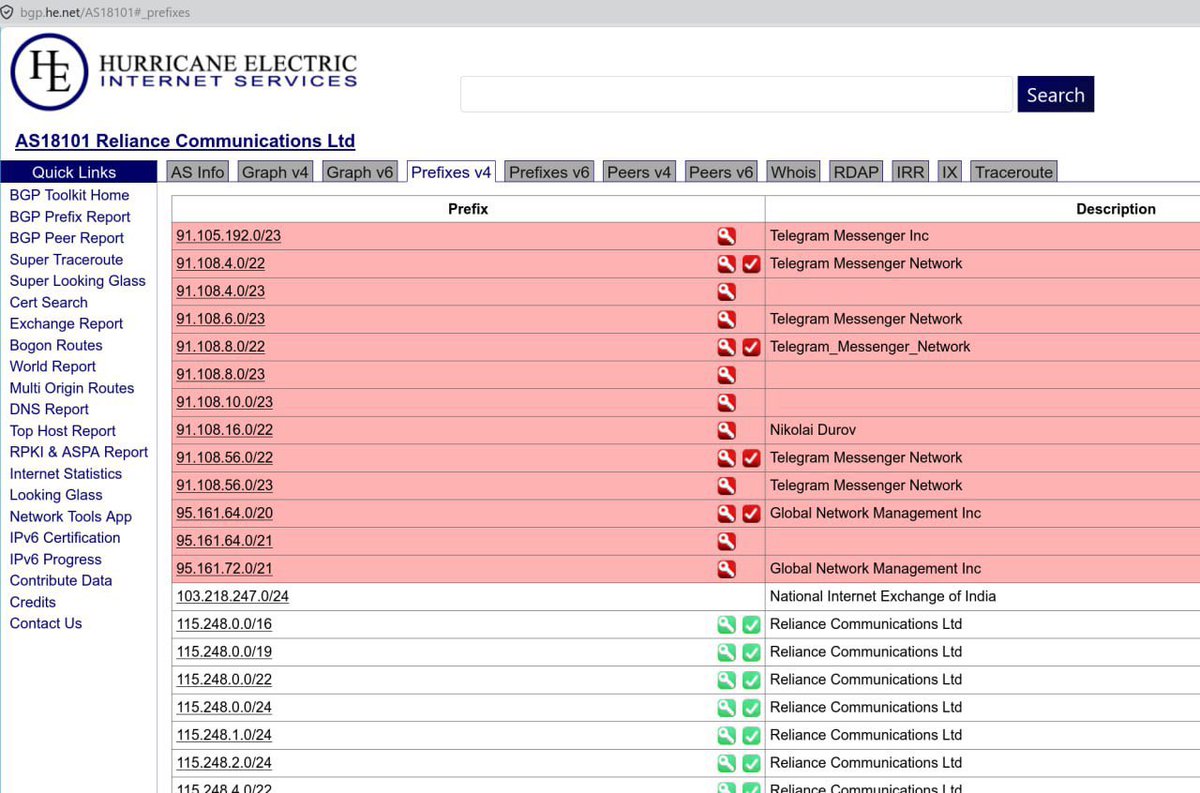Open the IX tab
This screenshot has height=793, width=1200.
[949, 172]
